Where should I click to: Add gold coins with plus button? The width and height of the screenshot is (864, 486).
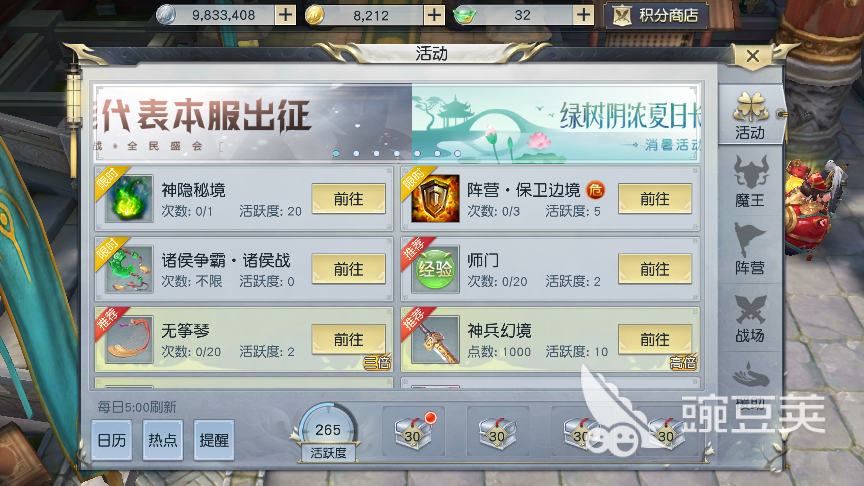coord(434,15)
